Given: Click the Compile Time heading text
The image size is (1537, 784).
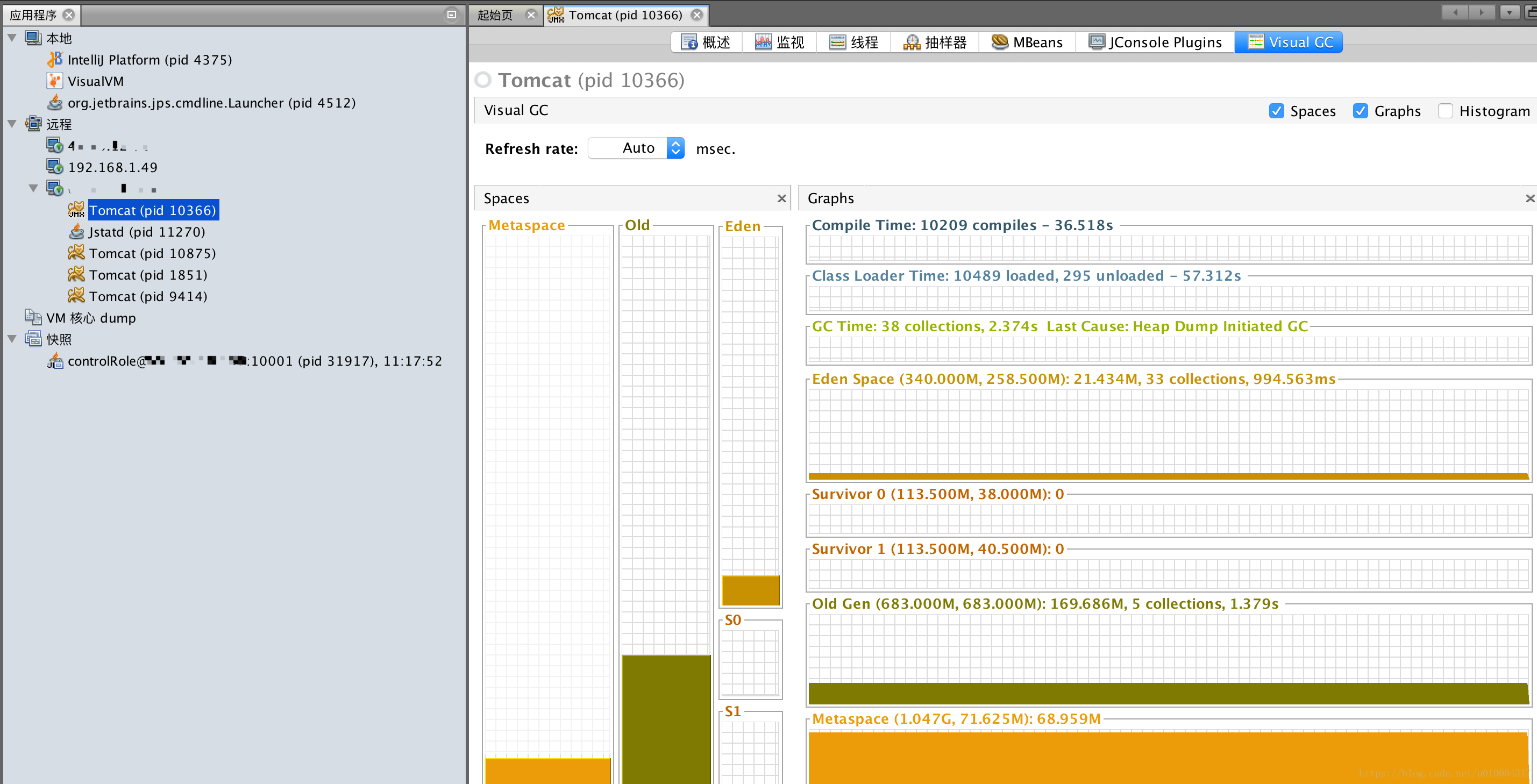Looking at the screenshot, I should coord(963,225).
